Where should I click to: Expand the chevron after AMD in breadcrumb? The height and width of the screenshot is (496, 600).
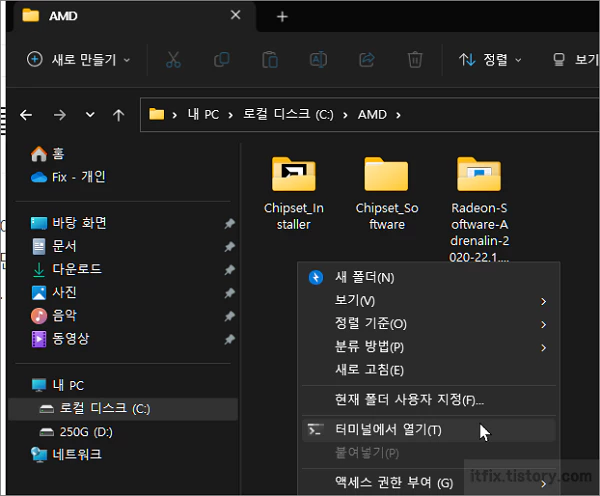click(x=398, y=115)
